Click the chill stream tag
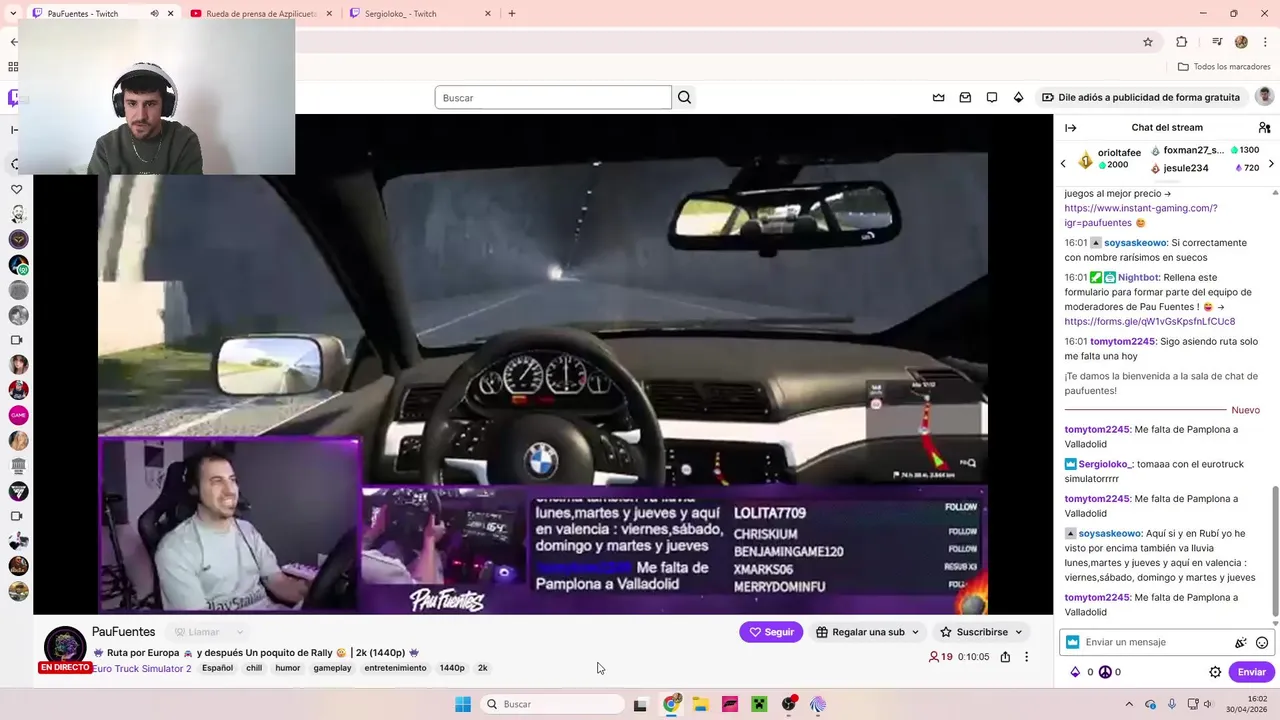Image resolution: width=1280 pixels, height=720 pixels. [254, 668]
